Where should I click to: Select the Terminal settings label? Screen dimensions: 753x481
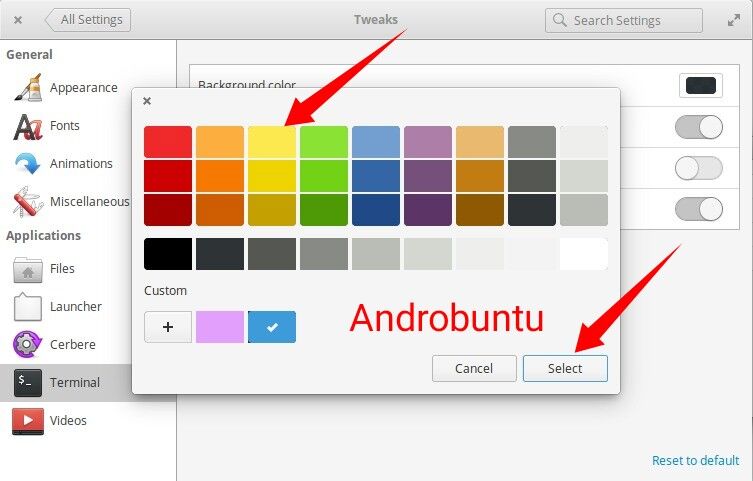pos(75,383)
